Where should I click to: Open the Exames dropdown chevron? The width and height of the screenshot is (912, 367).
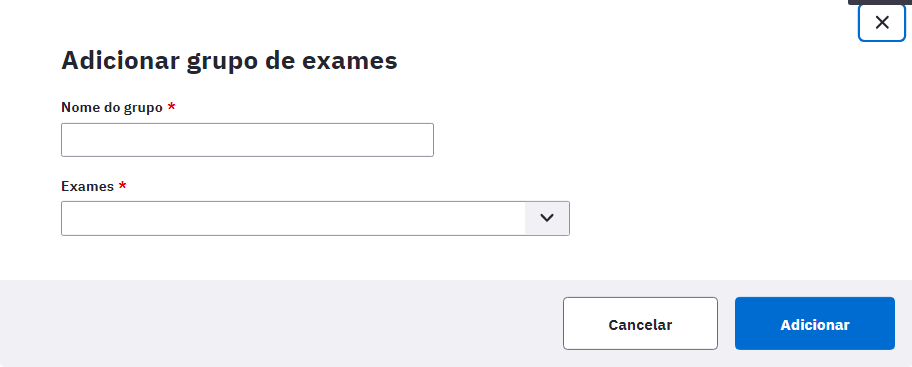tap(547, 218)
